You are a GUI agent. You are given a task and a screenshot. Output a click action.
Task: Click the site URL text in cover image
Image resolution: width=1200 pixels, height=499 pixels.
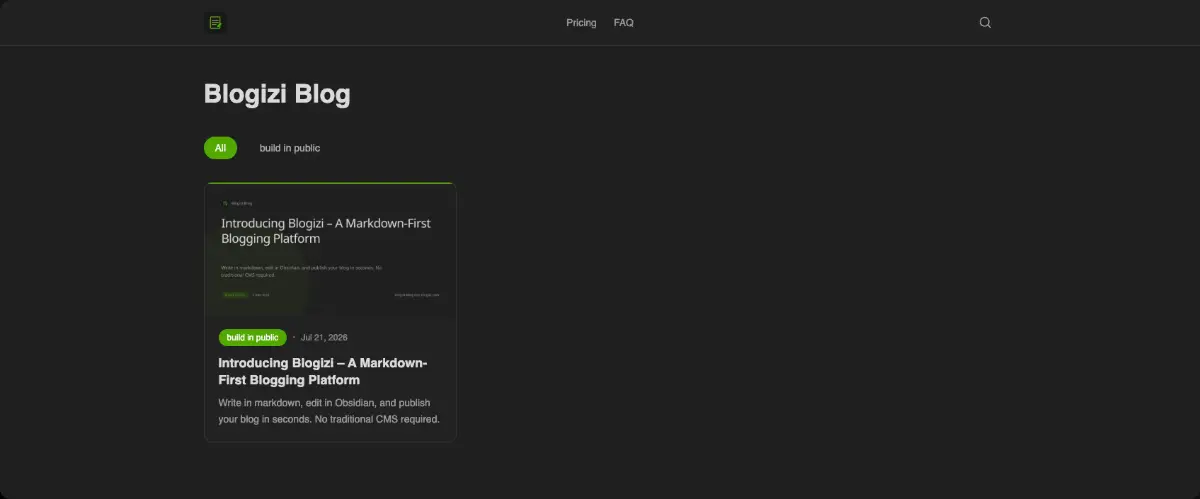click(x=417, y=295)
